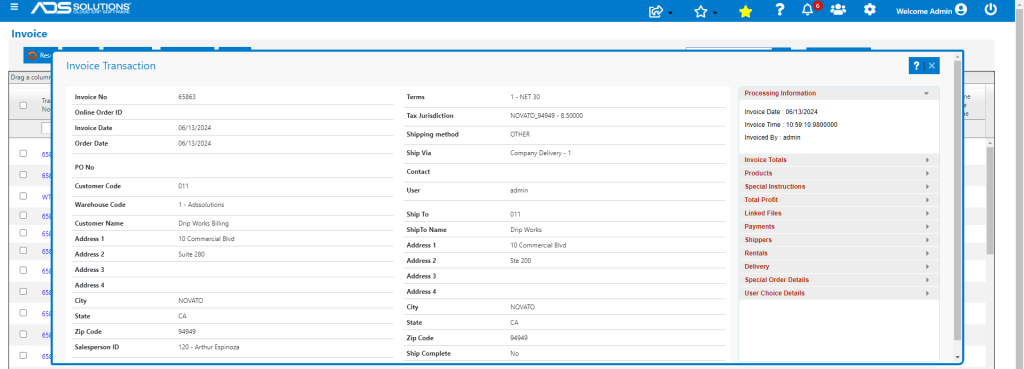The height and width of the screenshot is (369, 1024).
Task: Expand the Total Profit section
Action: pyautogui.click(x=839, y=200)
